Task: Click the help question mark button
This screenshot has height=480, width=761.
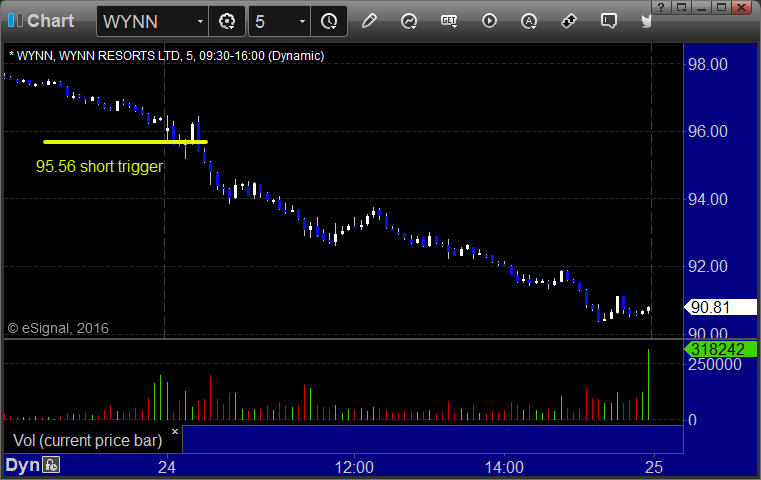Action: (x=661, y=7)
